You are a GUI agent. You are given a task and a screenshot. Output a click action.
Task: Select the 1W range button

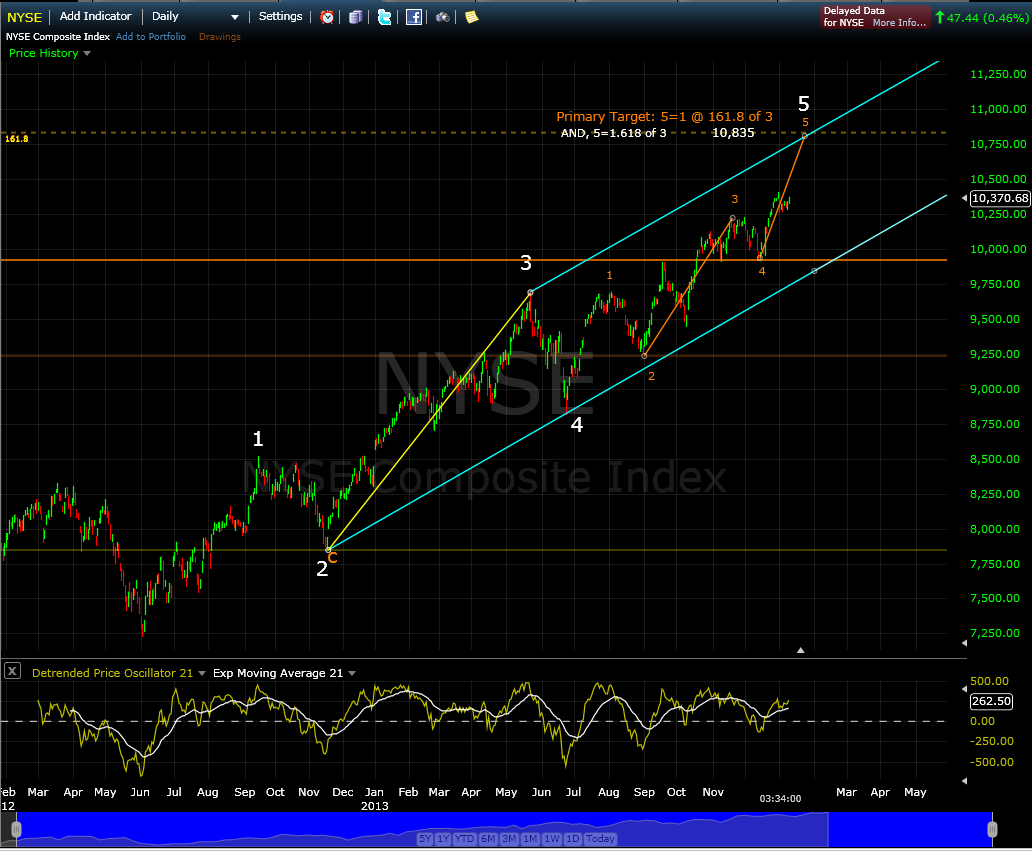[x=552, y=838]
